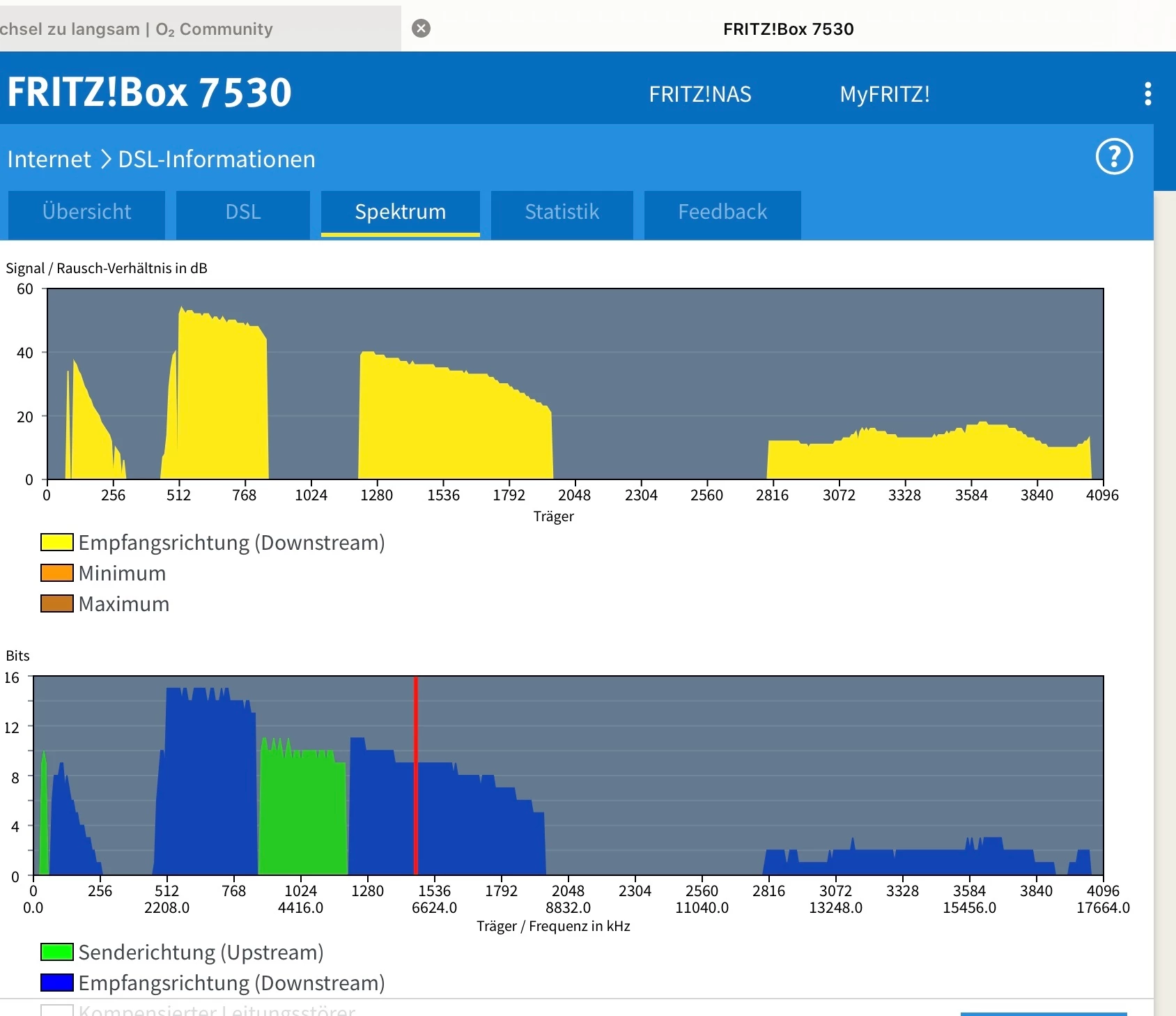This screenshot has height=1016, width=1176.
Task: Click green Senderichtung (Upstream) swatch
Action: (57, 952)
